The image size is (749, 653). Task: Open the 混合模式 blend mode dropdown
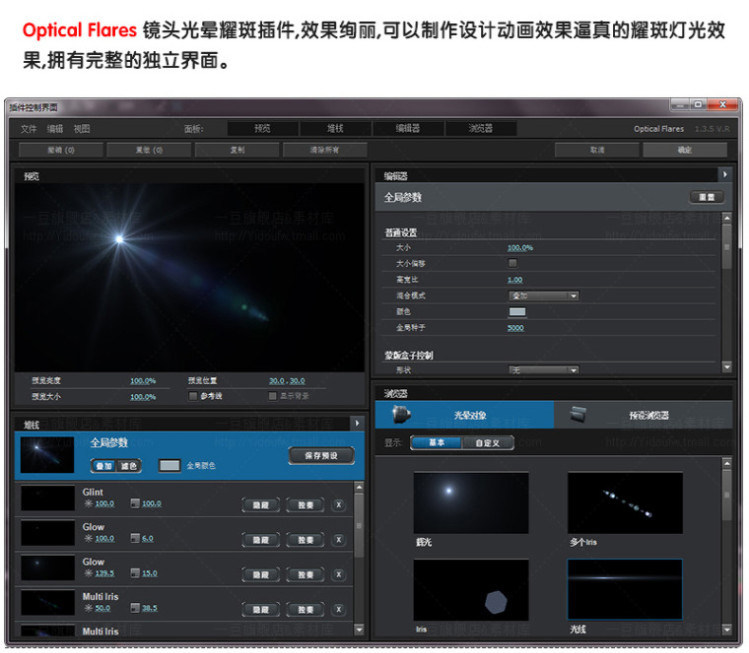544,296
